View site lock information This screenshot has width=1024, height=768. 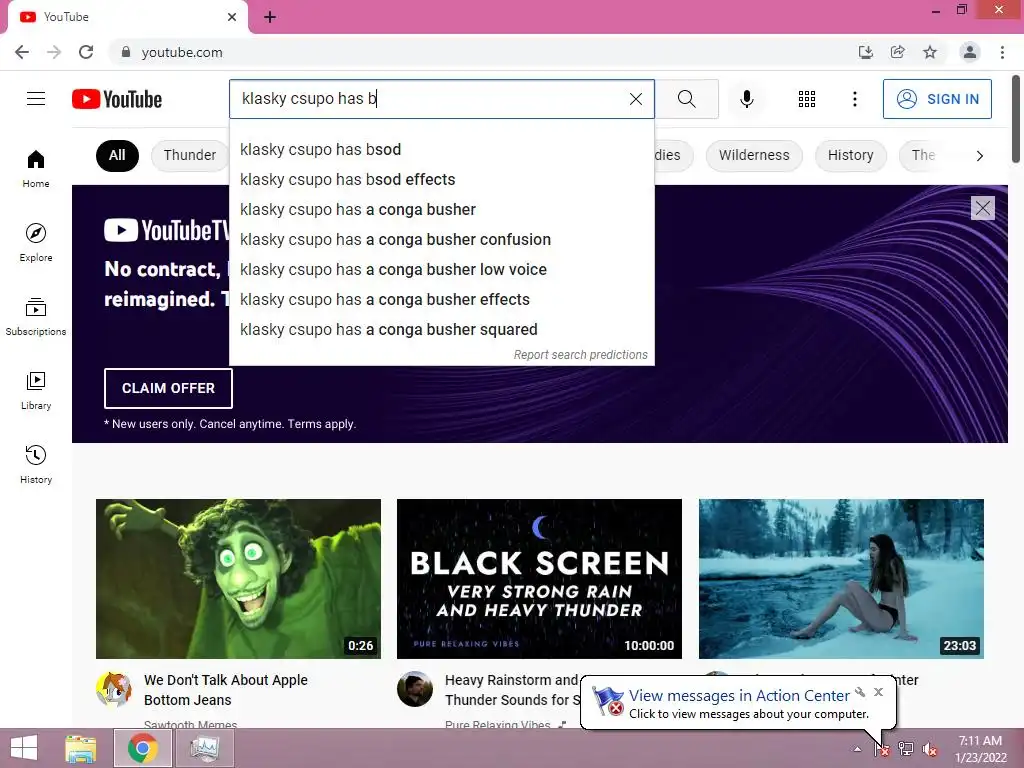pos(126,52)
